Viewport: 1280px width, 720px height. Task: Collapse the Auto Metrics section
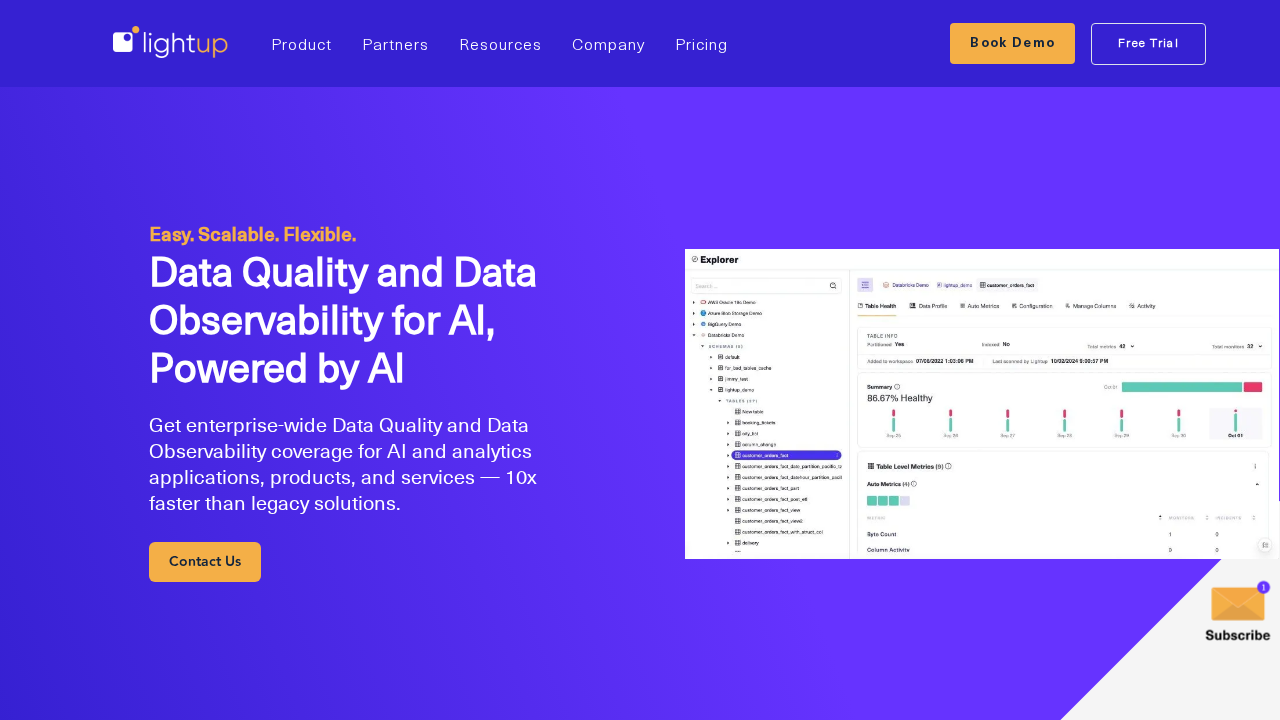(1256, 484)
